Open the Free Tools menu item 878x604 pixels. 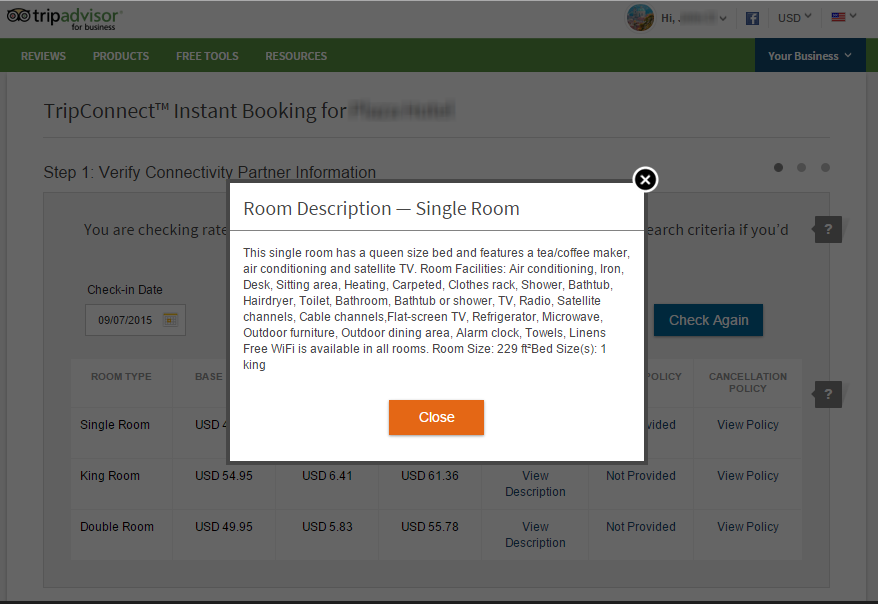(x=207, y=56)
